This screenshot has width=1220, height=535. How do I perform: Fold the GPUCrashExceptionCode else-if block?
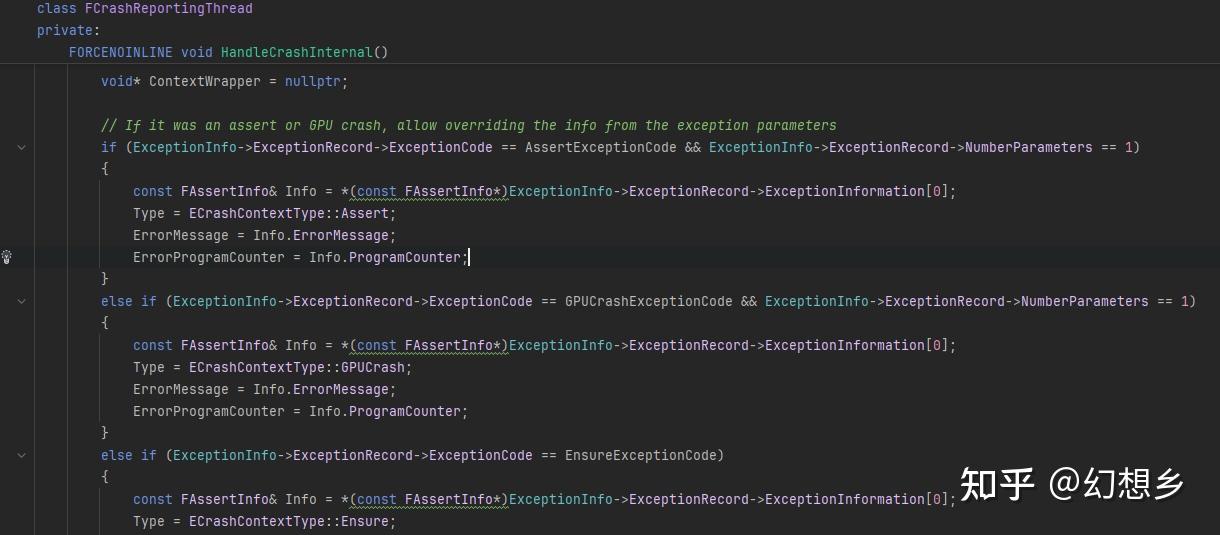tap(22, 301)
